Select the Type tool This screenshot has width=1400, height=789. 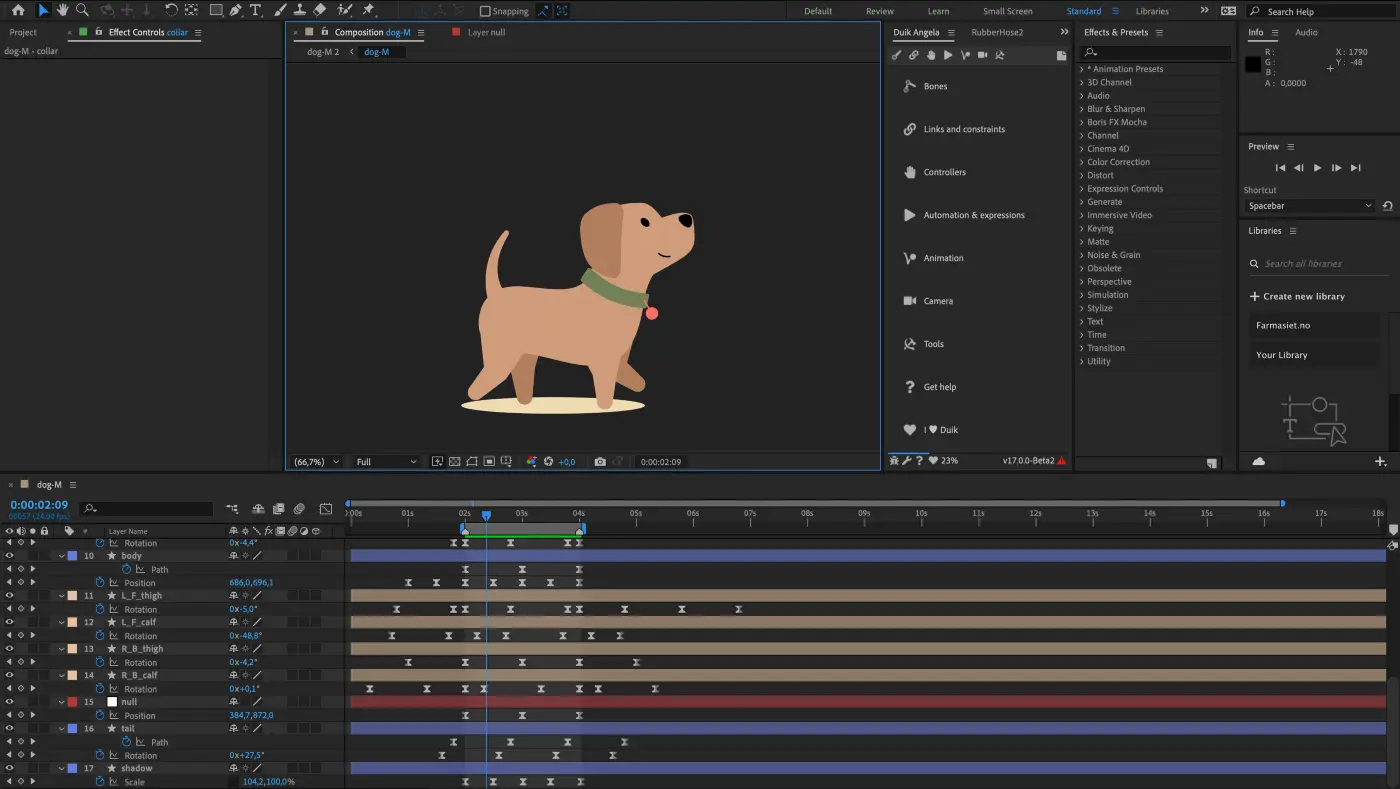click(x=256, y=10)
